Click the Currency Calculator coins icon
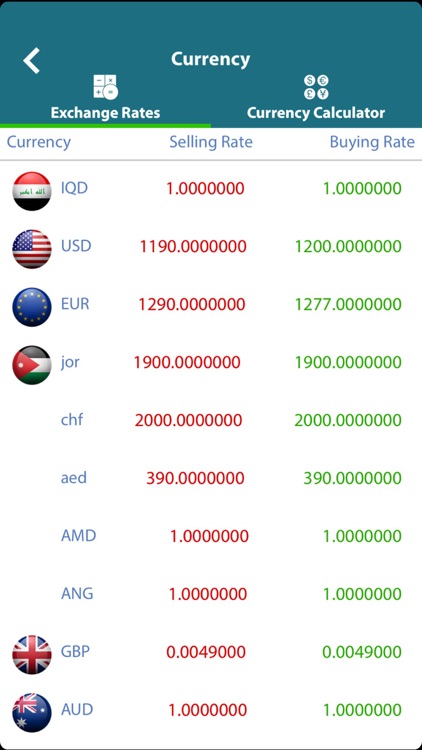 (316, 87)
